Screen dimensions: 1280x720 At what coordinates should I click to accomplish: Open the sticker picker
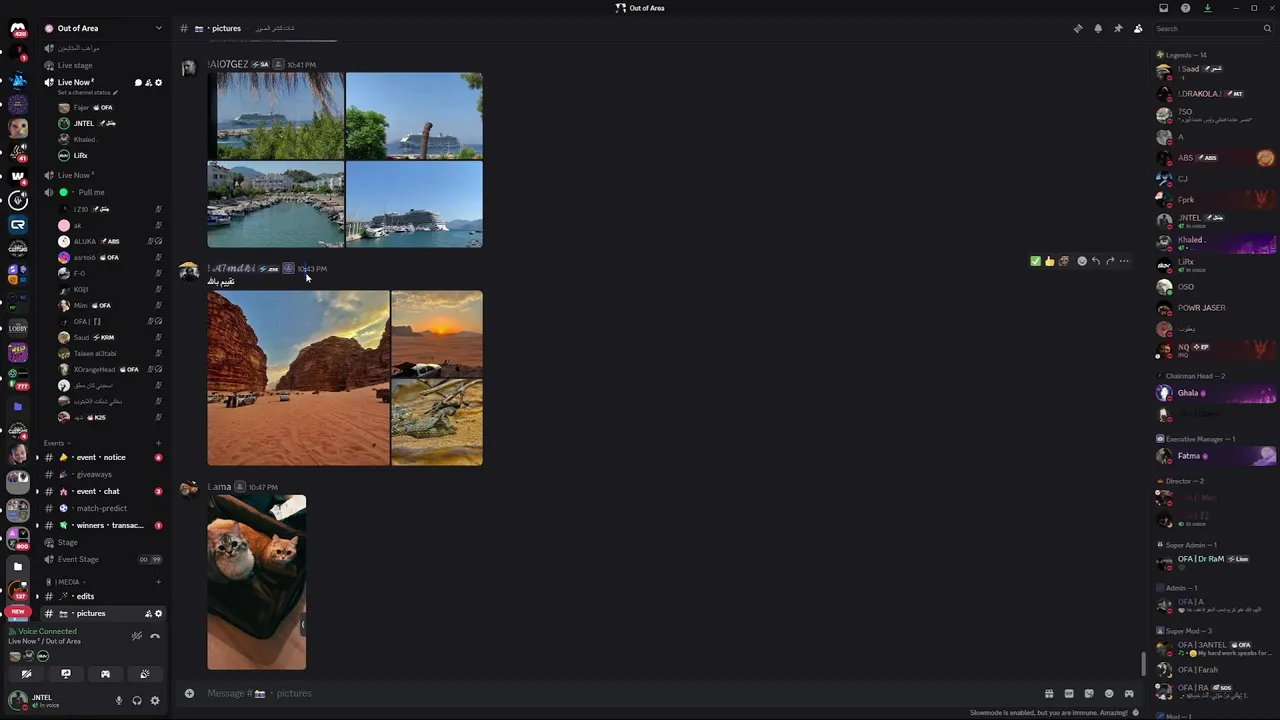[1089, 693]
